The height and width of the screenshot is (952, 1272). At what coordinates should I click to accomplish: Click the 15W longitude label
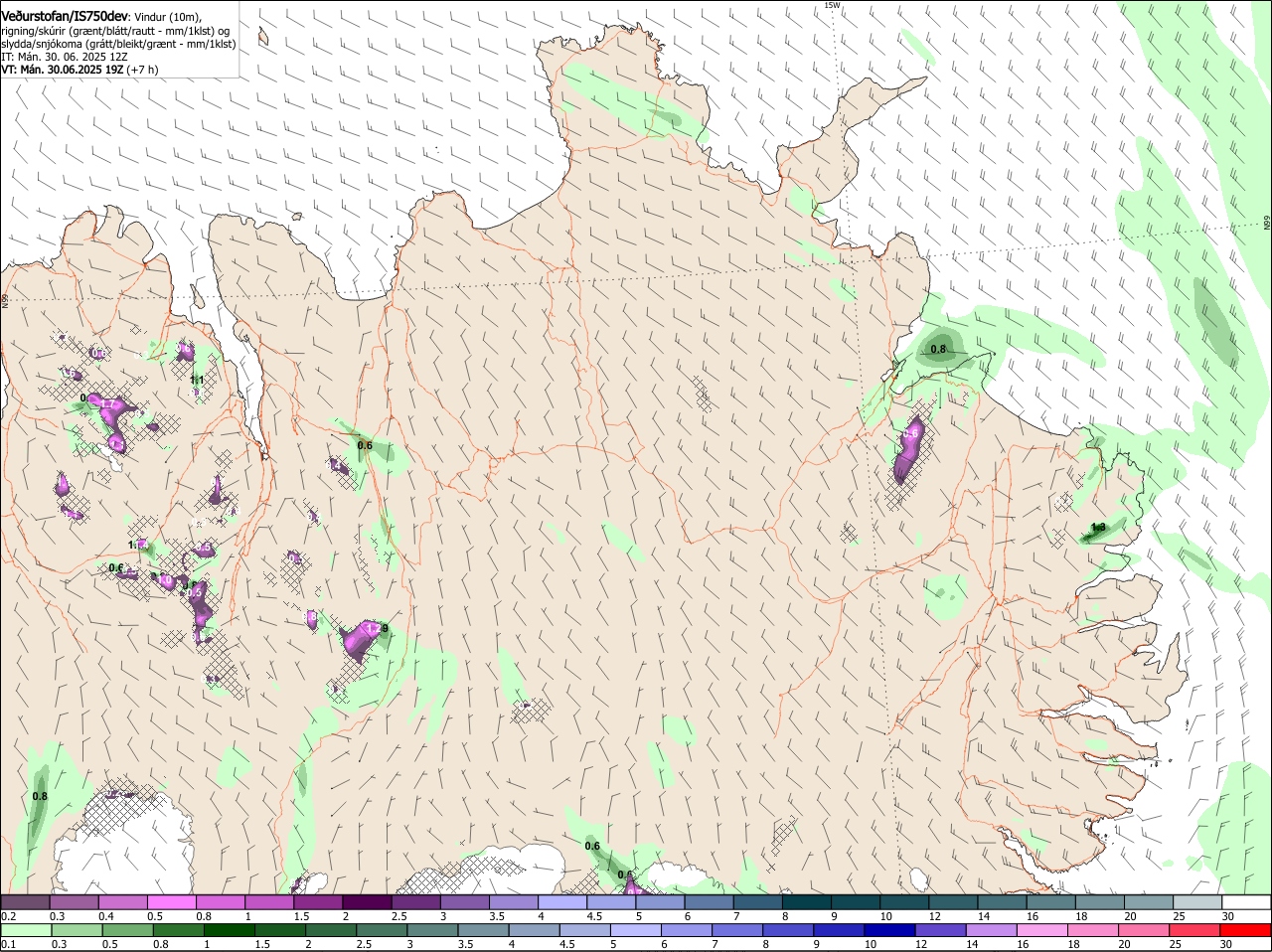click(x=832, y=5)
